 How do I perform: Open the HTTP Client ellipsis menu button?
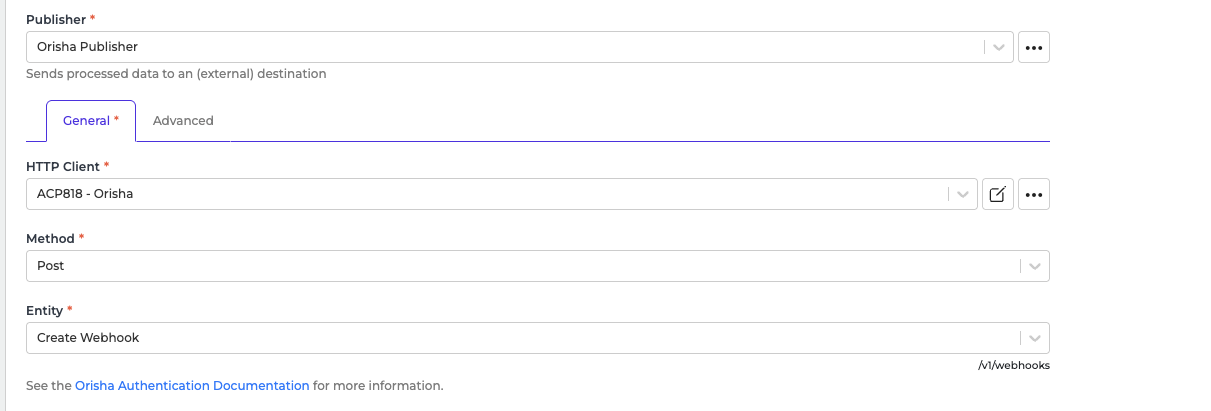(1034, 194)
